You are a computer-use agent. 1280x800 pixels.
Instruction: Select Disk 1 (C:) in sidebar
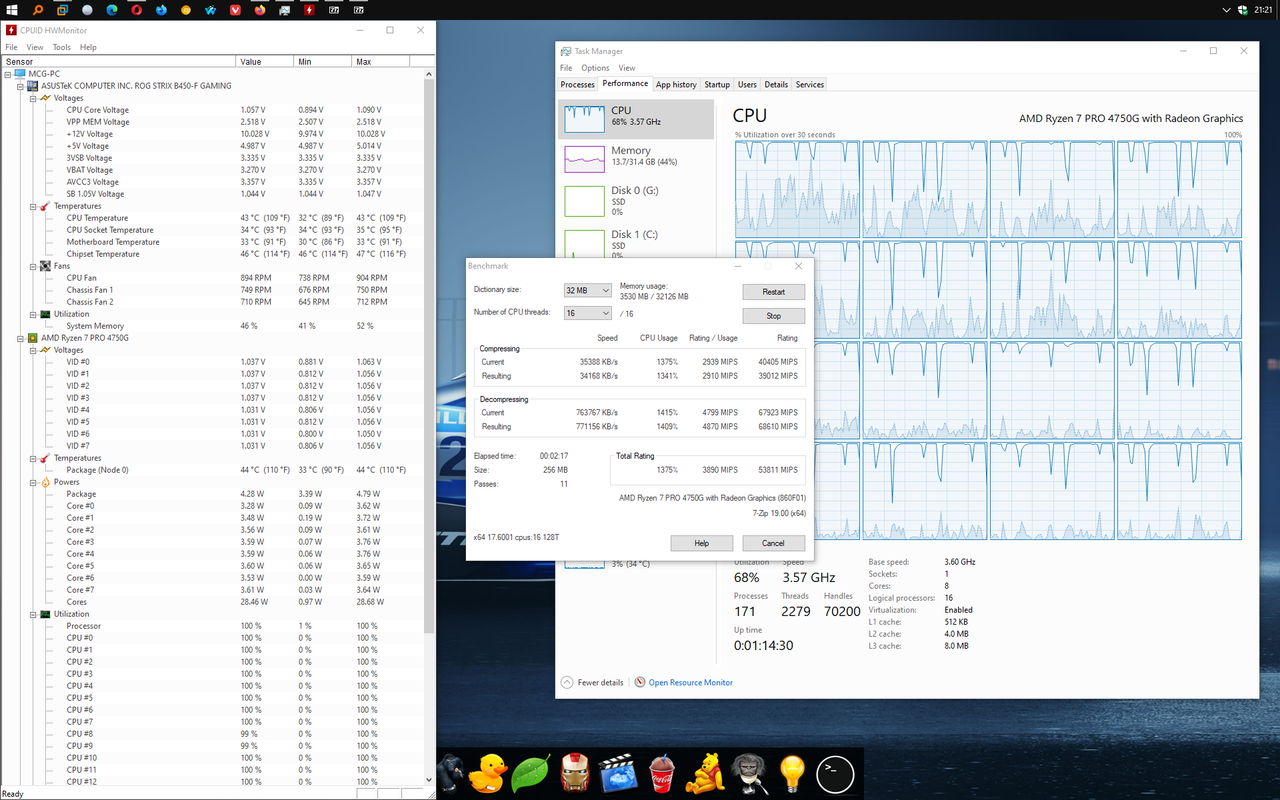pos(636,240)
